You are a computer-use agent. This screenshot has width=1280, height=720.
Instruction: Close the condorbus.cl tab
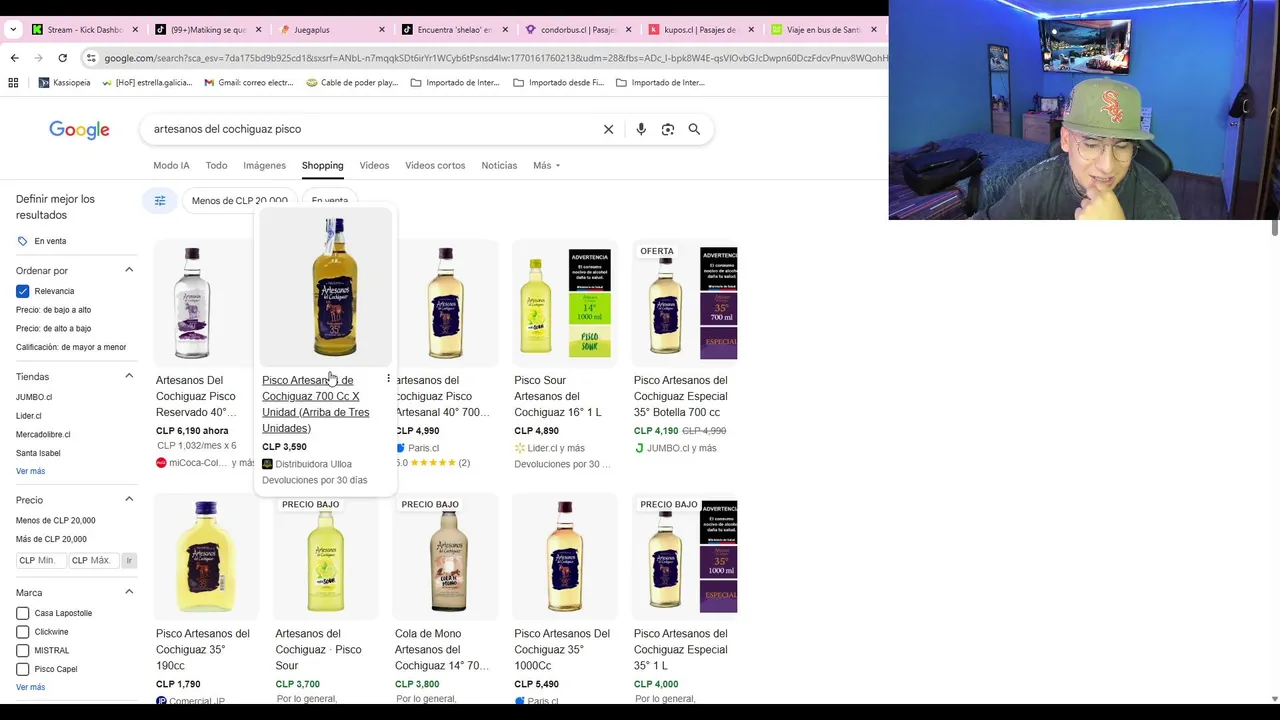tap(628, 30)
